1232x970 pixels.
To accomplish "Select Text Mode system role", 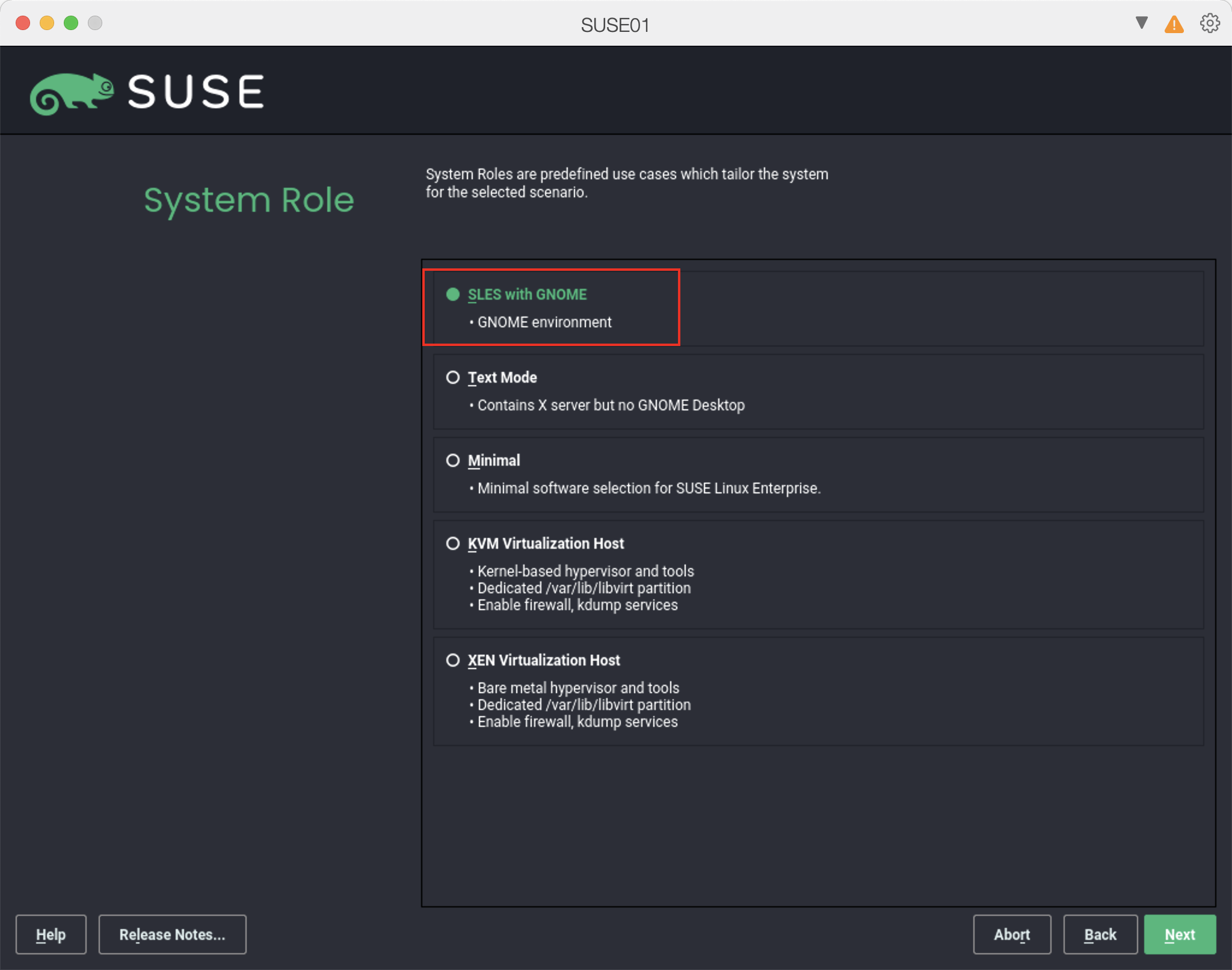I will [453, 377].
